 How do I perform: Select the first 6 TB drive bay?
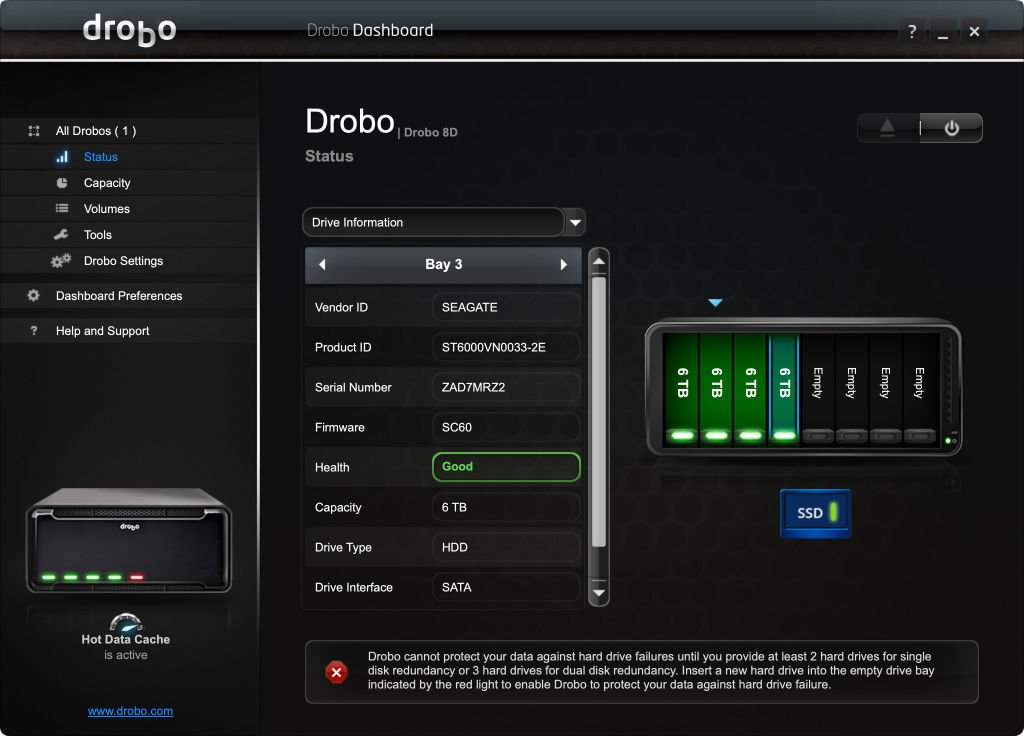tap(682, 390)
